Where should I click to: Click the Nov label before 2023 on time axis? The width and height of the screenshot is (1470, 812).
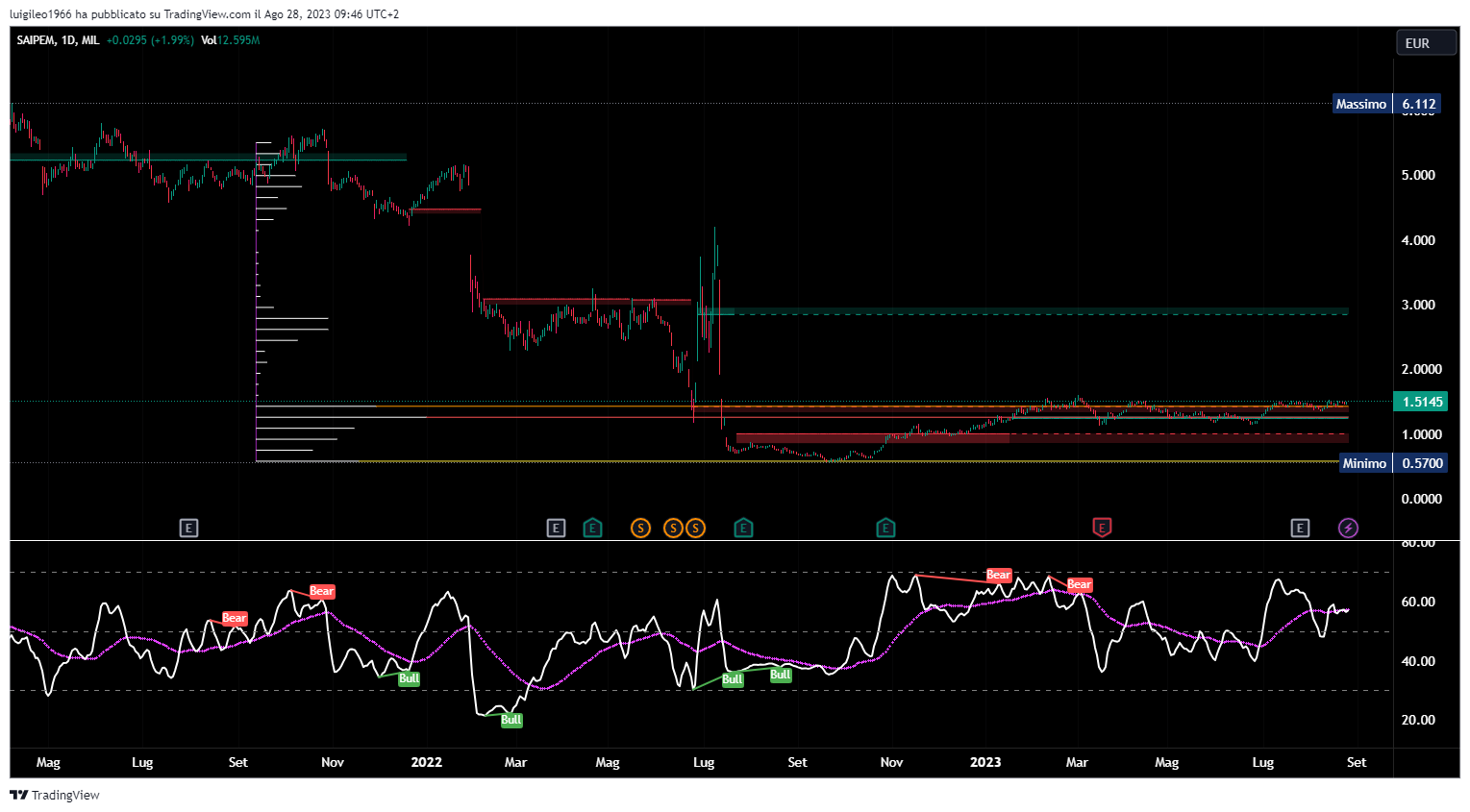coord(892,762)
